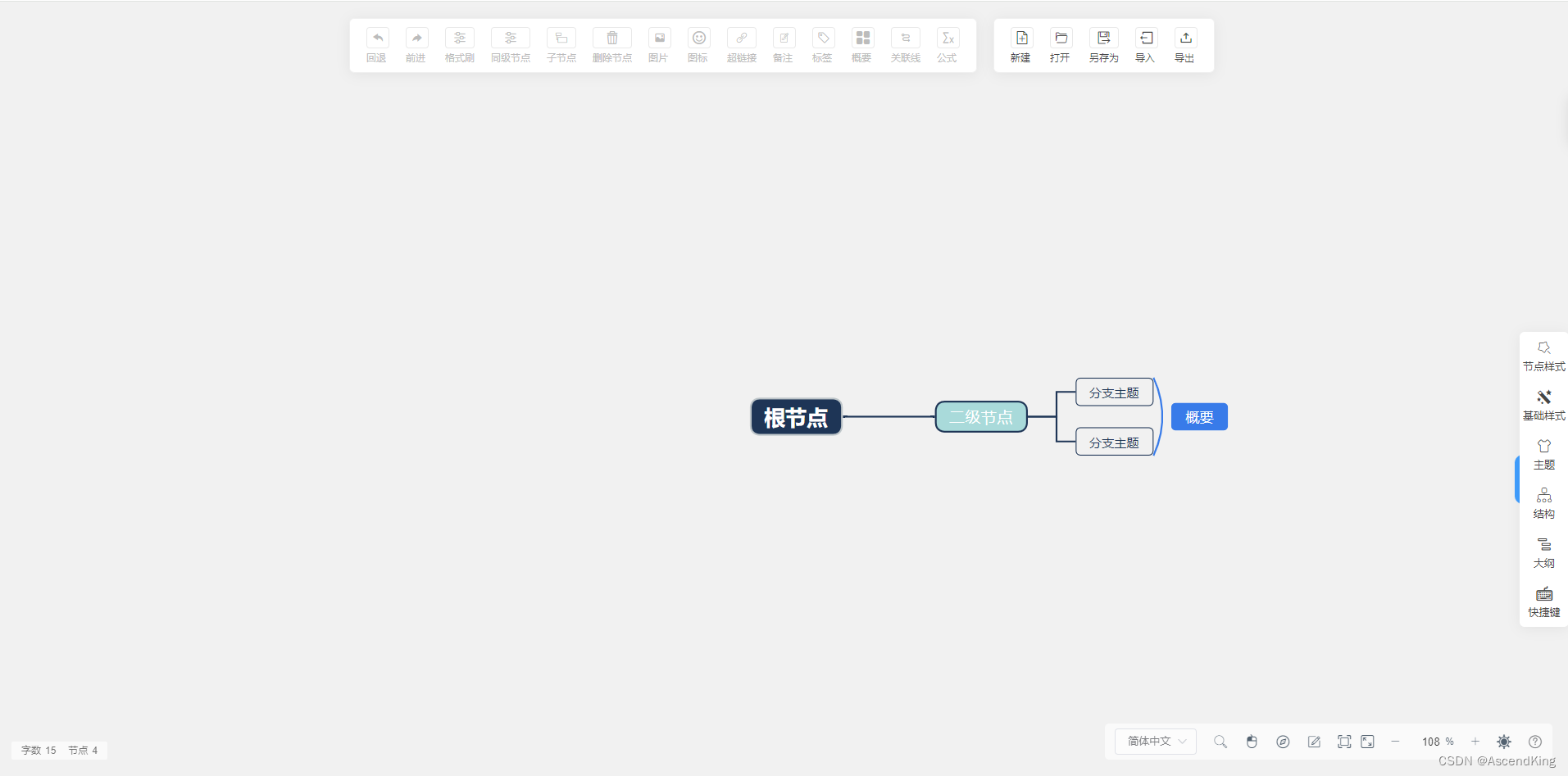
Task: Toggle dark mode with the sun icon
Action: point(1504,742)
